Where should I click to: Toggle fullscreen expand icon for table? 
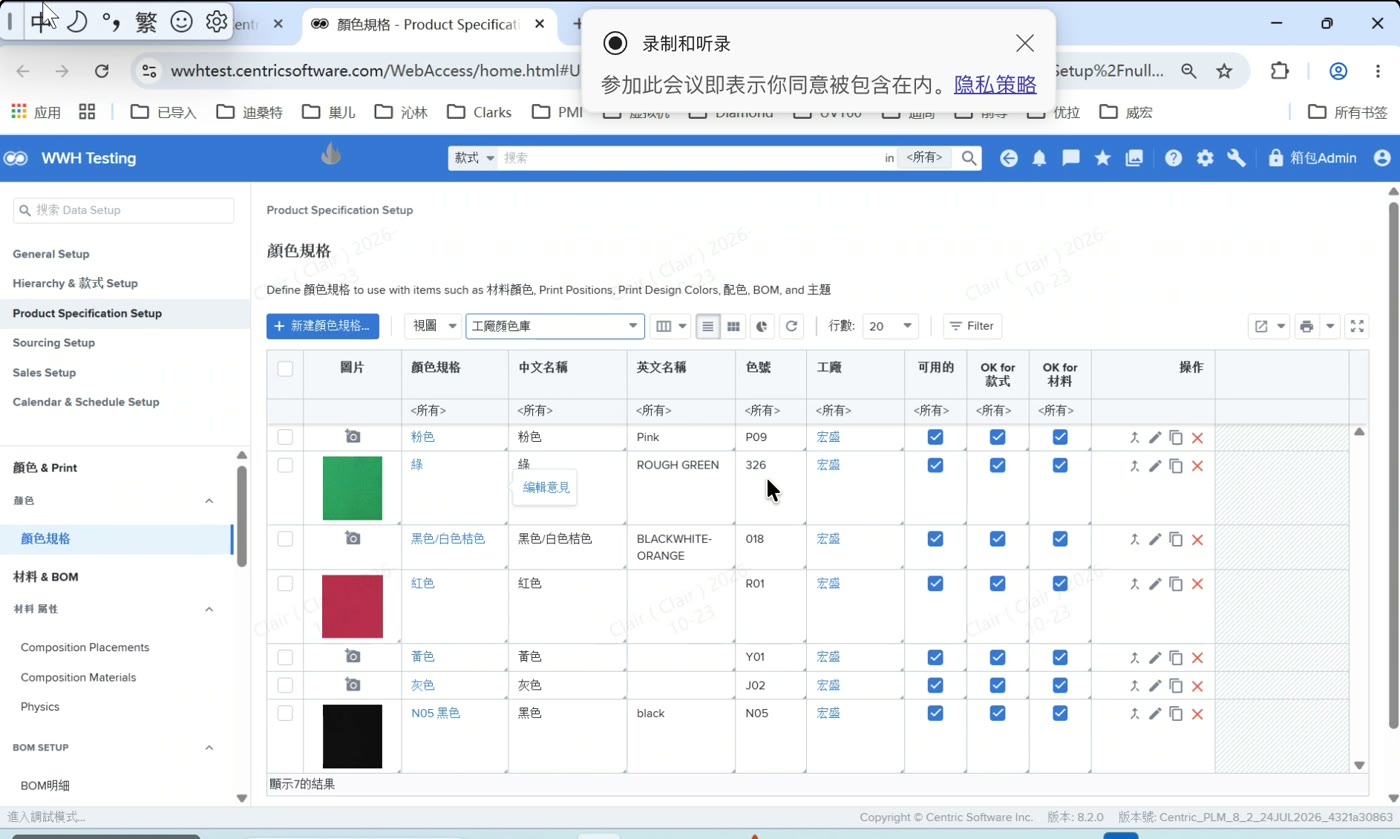(x=1357, y=326)
